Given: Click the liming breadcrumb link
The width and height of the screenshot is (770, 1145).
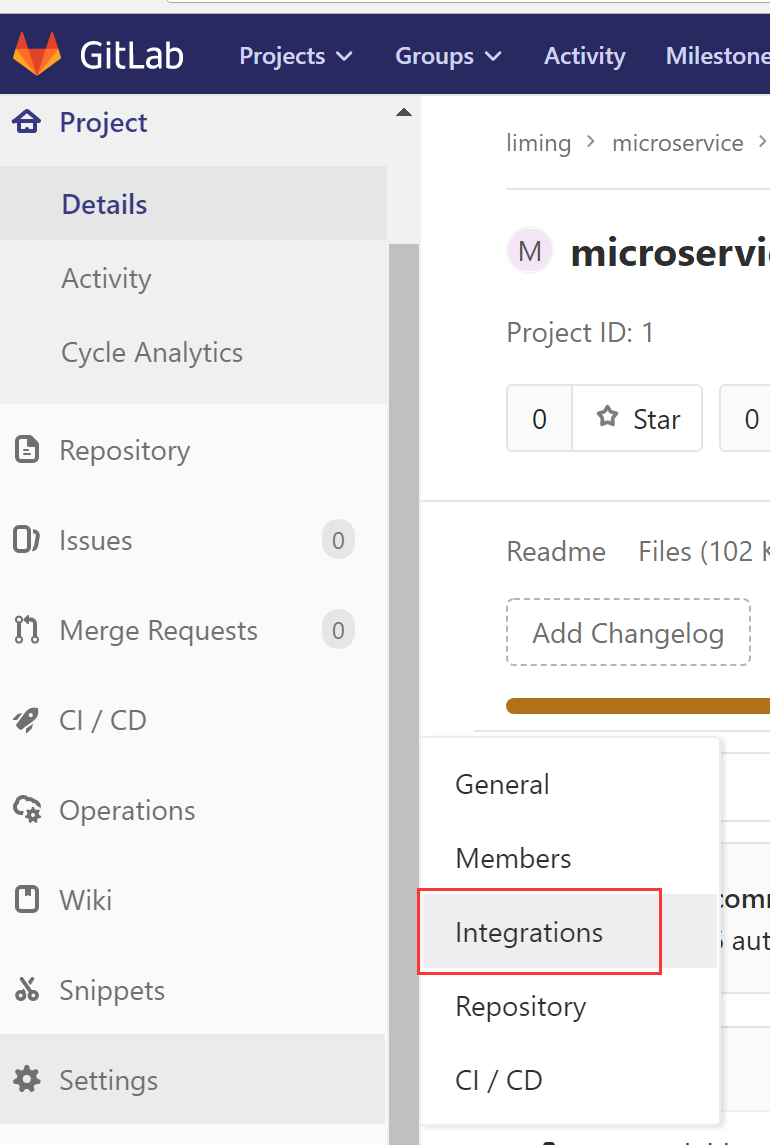Looking at the screenshot, I should pos(538,143).
